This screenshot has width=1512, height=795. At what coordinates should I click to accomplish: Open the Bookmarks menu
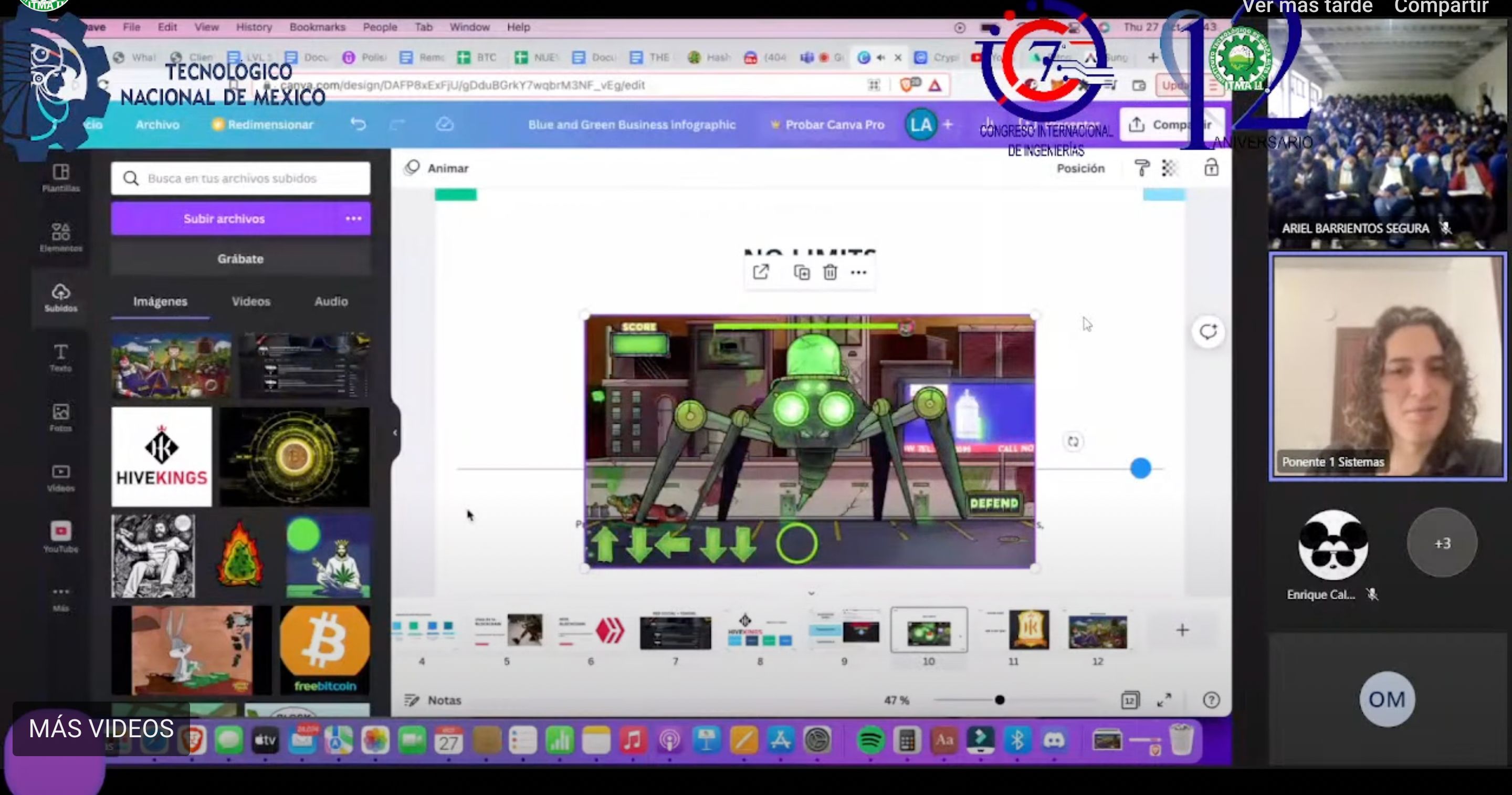(318, 27)
